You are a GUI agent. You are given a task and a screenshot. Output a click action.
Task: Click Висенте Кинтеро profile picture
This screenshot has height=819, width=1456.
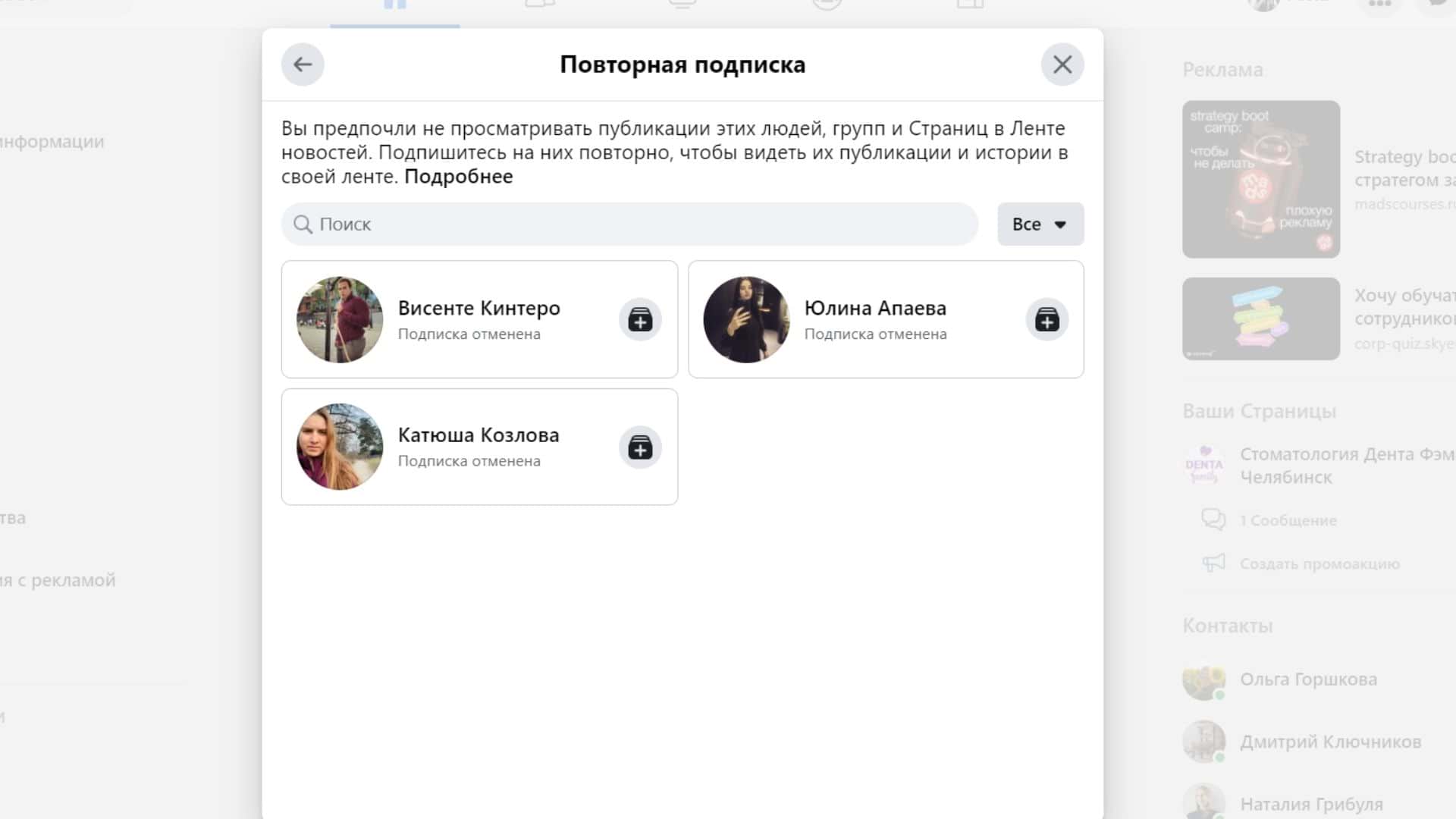(x=340, y=319)
